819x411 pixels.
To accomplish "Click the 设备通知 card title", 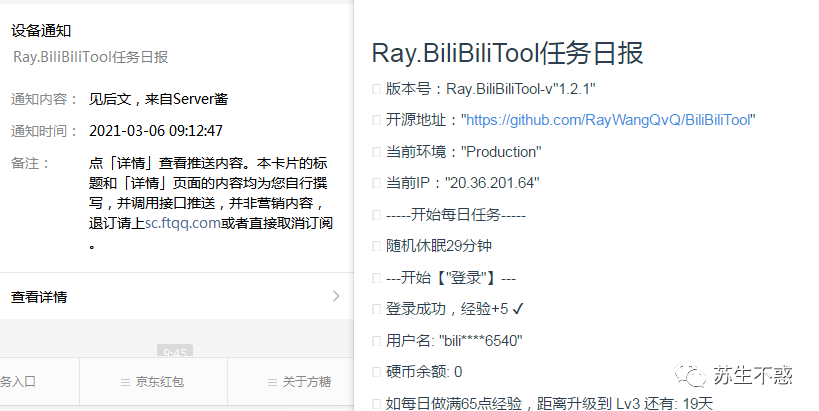I will pyautogui.click(x=41, y=31).
